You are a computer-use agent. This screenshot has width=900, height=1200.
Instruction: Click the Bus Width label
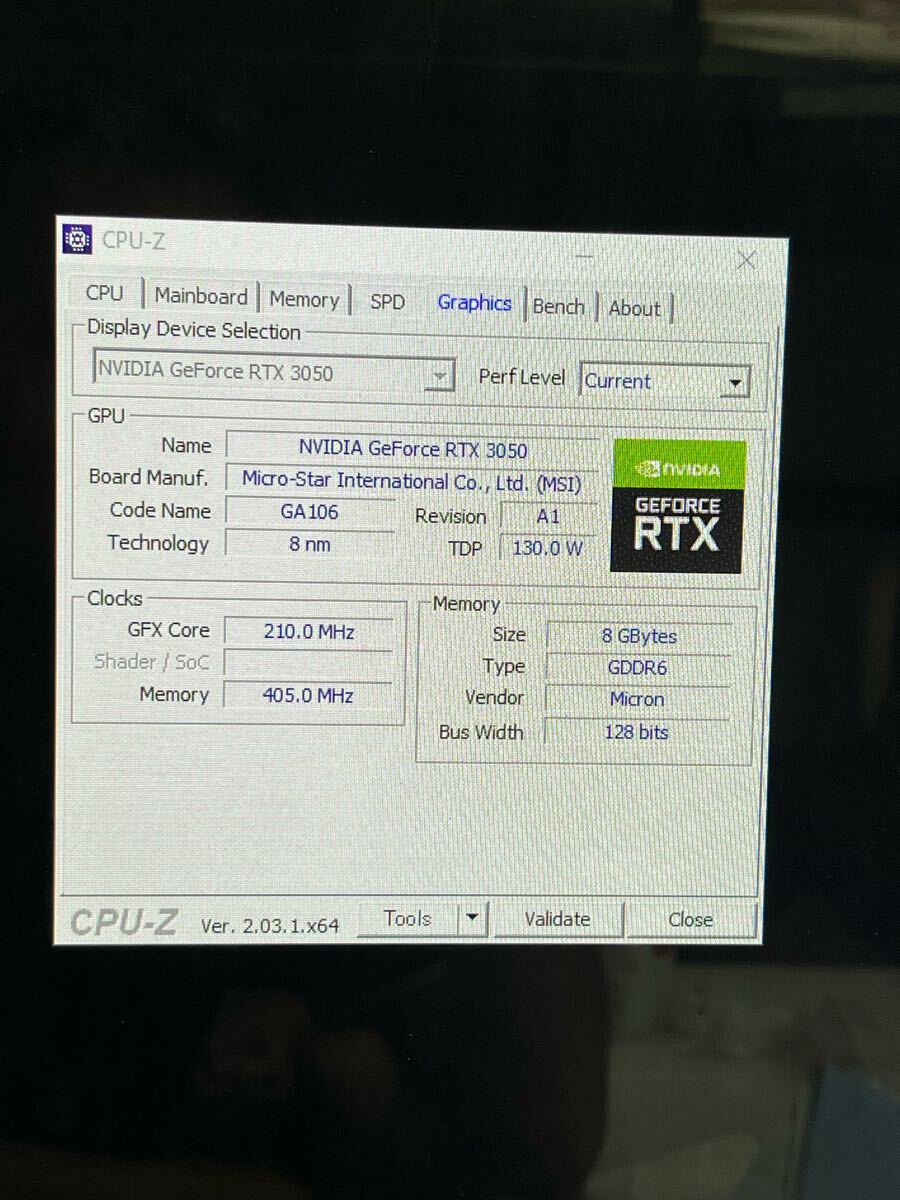pos(481,732)
